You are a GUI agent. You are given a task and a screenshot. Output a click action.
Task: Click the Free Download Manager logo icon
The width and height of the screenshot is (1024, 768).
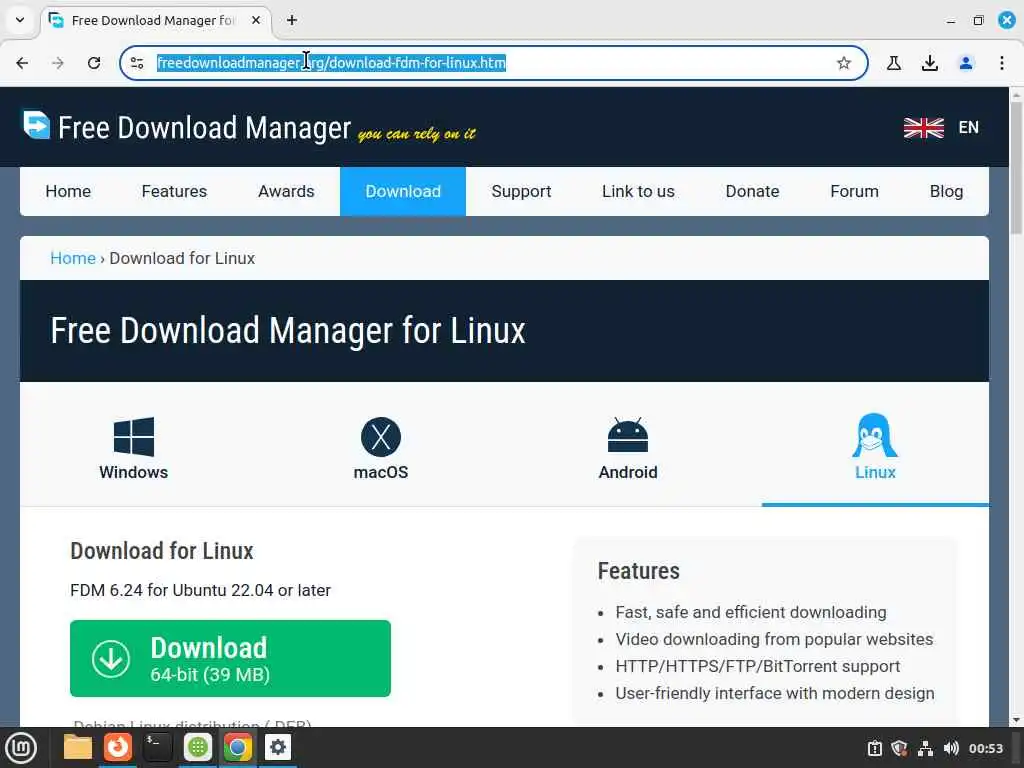(36, 125)
